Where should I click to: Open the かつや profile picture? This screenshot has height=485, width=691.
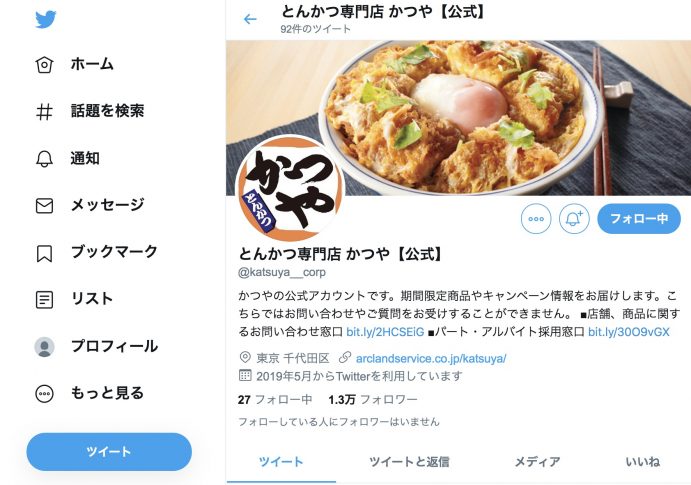tap(290, 189)
